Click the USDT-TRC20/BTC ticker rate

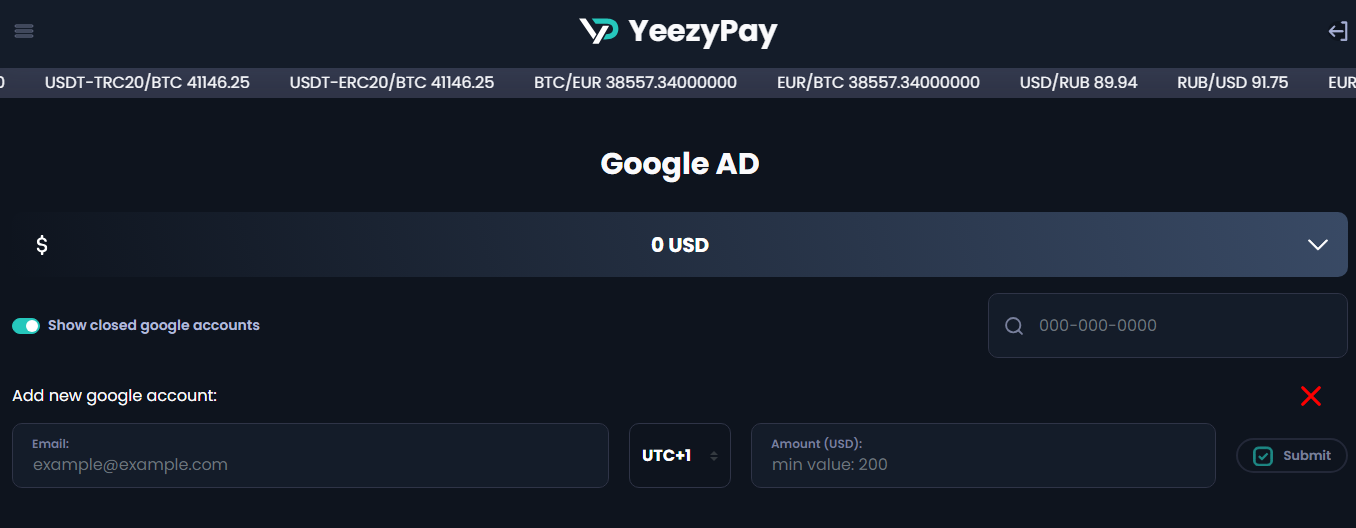(147, 82)
